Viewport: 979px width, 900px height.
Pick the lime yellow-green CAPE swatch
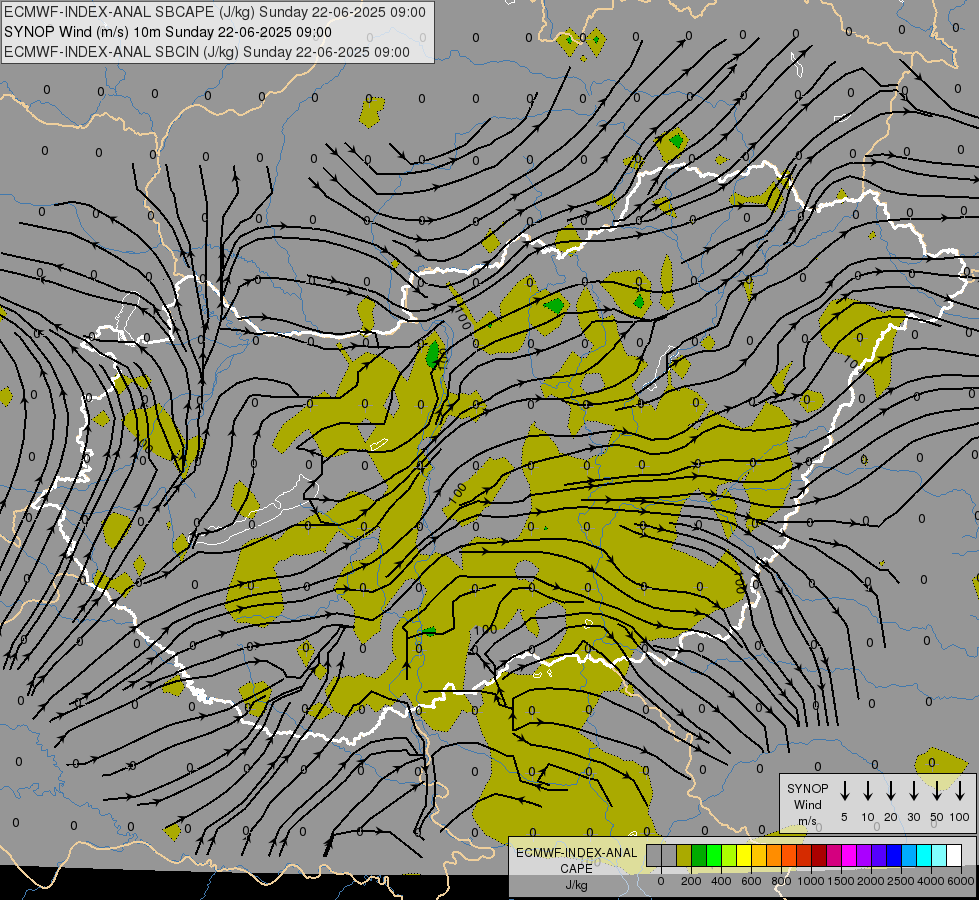(729, 855)
